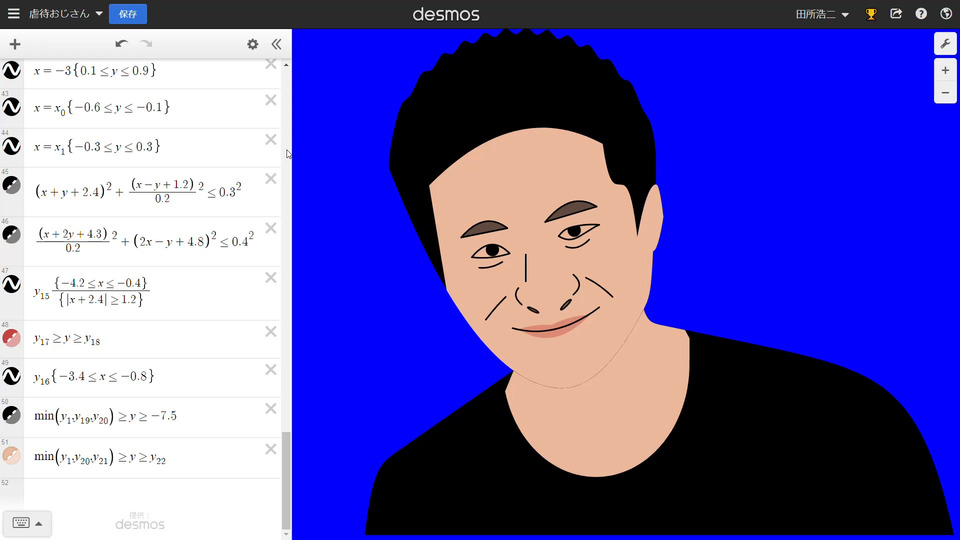Image resolution: width=960 pixels, height=540 pixels.
Task: Expand the graph title 虐待おじさん dropdown
Action: coord(66,15)
